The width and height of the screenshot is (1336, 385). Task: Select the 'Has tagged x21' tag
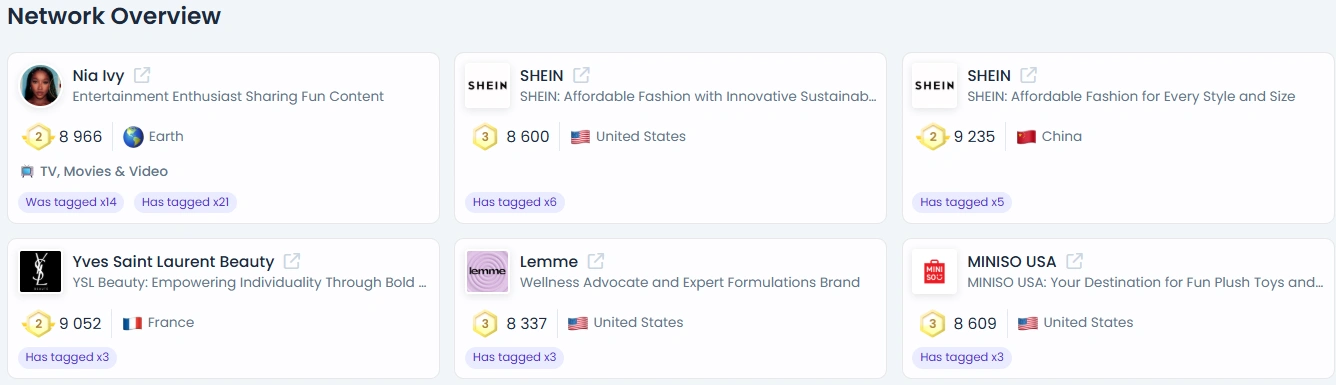(x=185, y=202)
